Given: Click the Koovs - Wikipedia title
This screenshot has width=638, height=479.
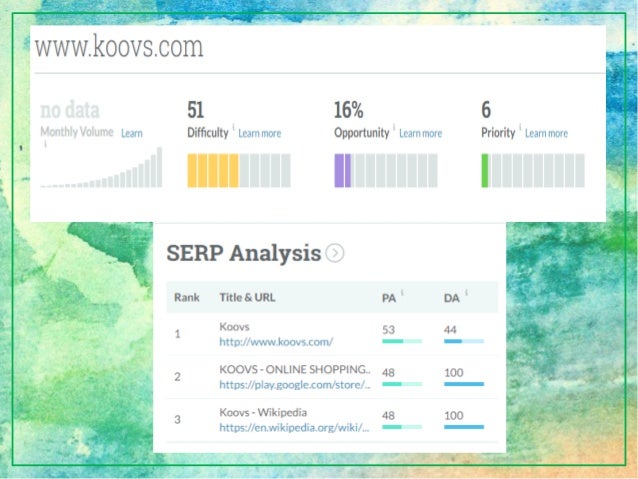Looking at the screenshot, I should [263, 412].
